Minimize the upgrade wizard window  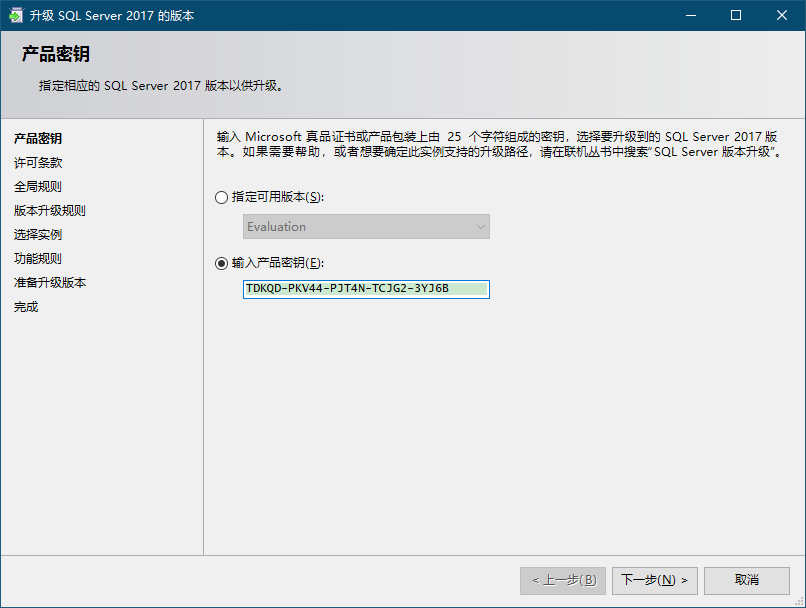click(x=690, y=15)
